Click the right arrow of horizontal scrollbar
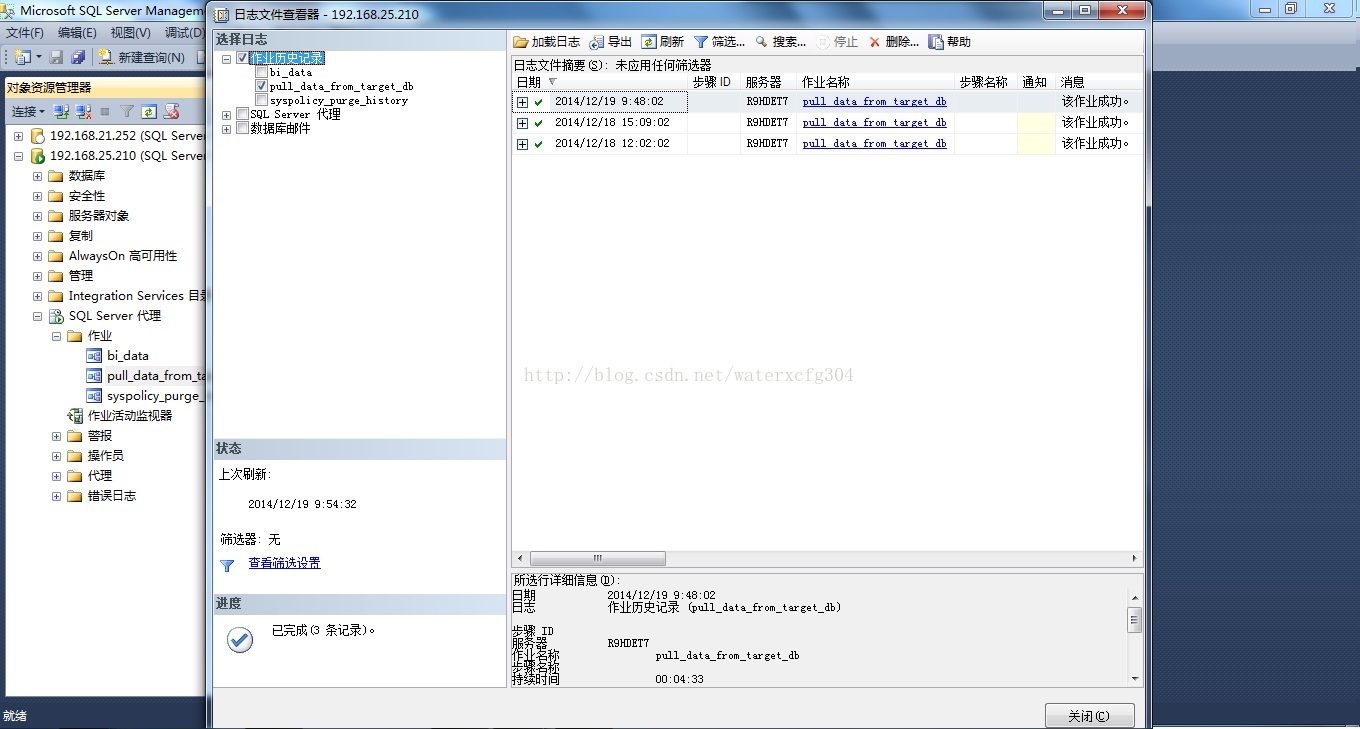 point(1134,558)
